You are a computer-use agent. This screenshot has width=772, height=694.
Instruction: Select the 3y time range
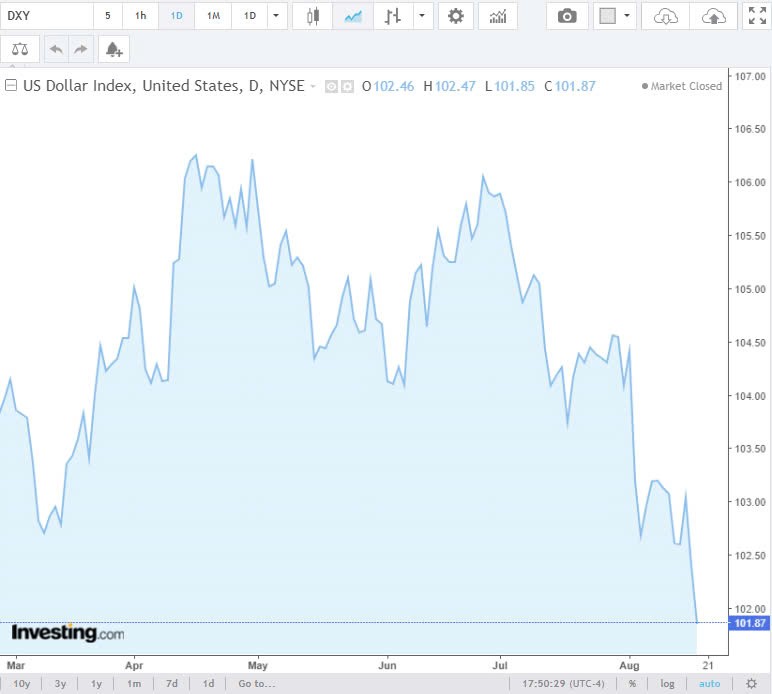[x=60, y=684]
